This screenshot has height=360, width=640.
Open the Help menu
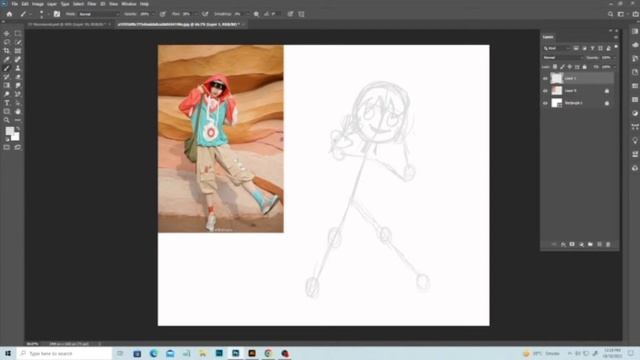[144, 4]
